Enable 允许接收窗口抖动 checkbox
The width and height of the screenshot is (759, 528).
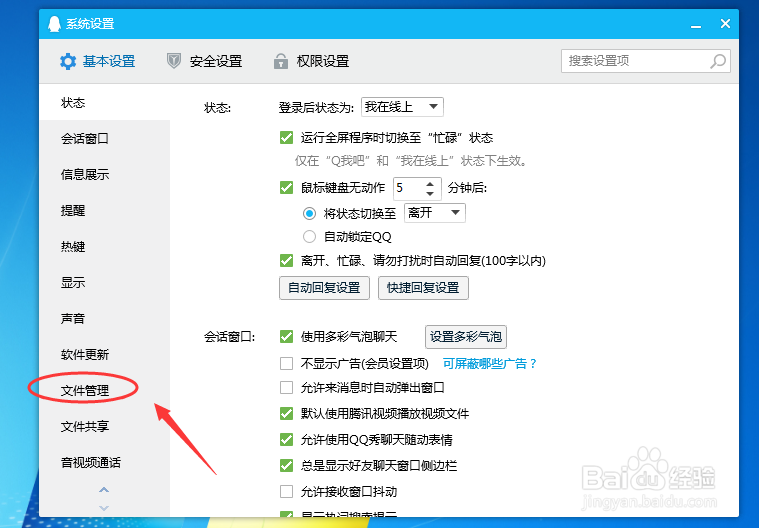point(287,492)
